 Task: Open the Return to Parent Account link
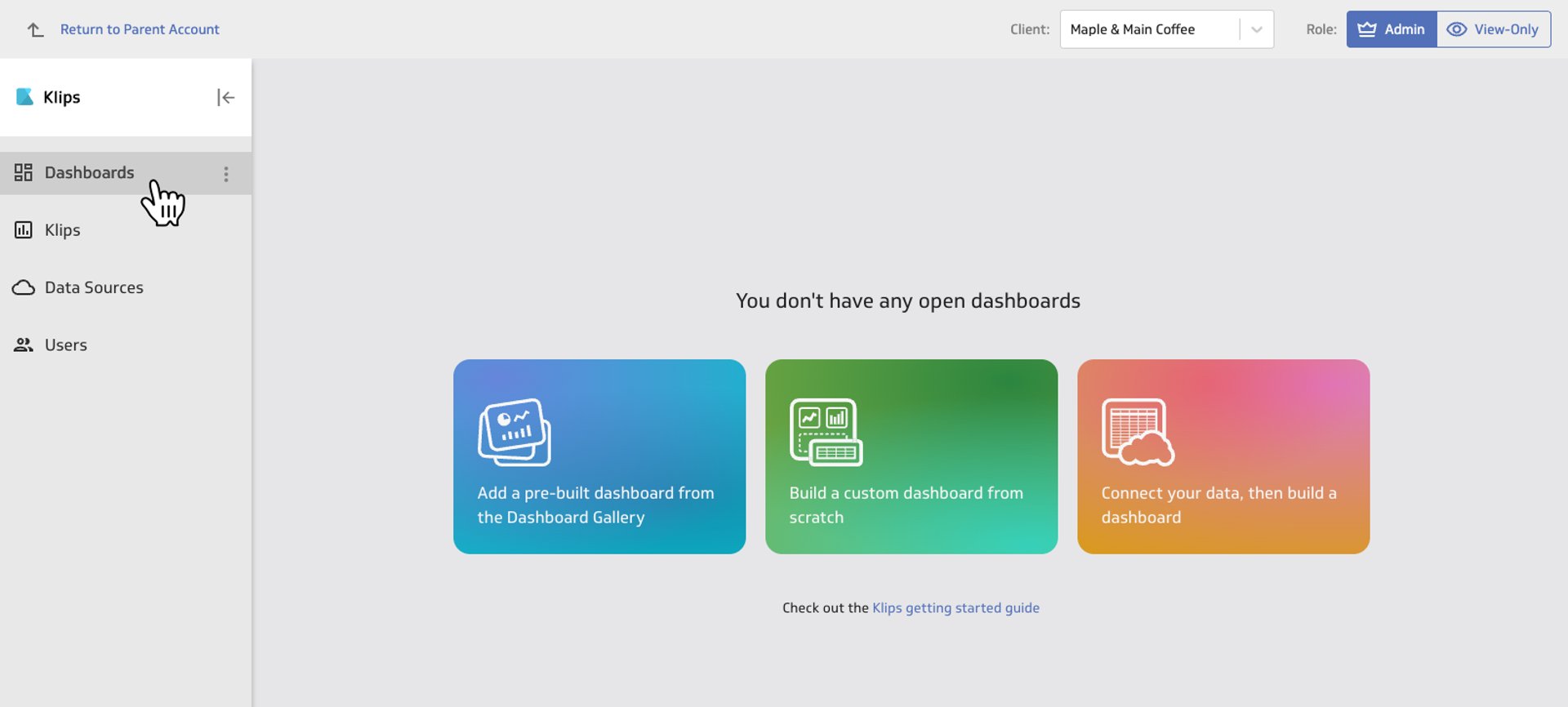[140, 29]
